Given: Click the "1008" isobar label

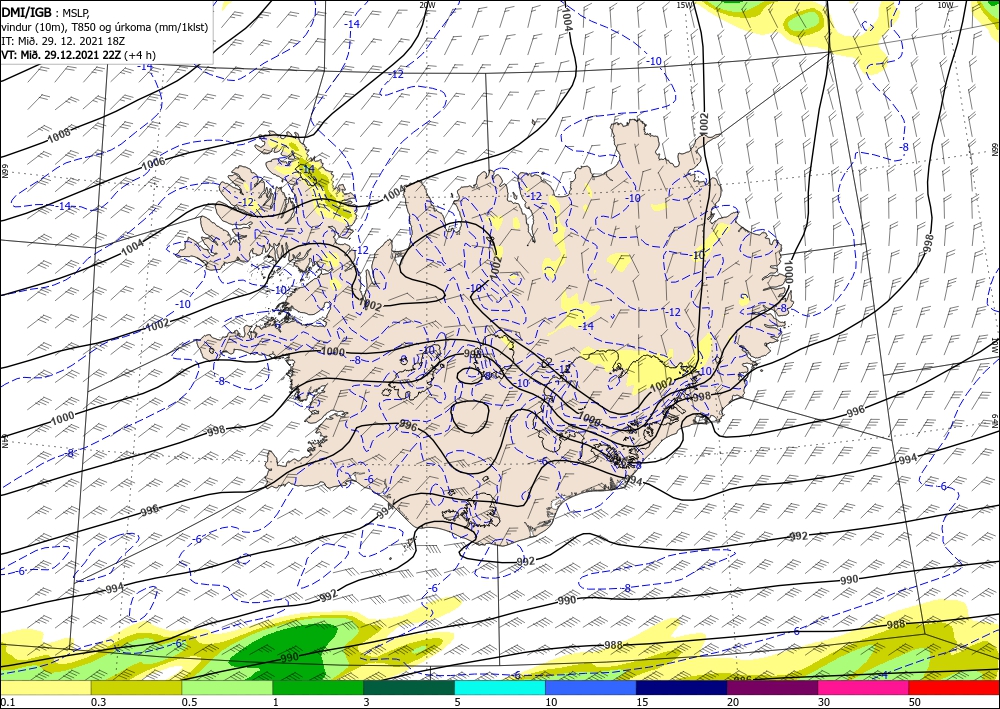Looking at the screenshot, I should (59, 135).
